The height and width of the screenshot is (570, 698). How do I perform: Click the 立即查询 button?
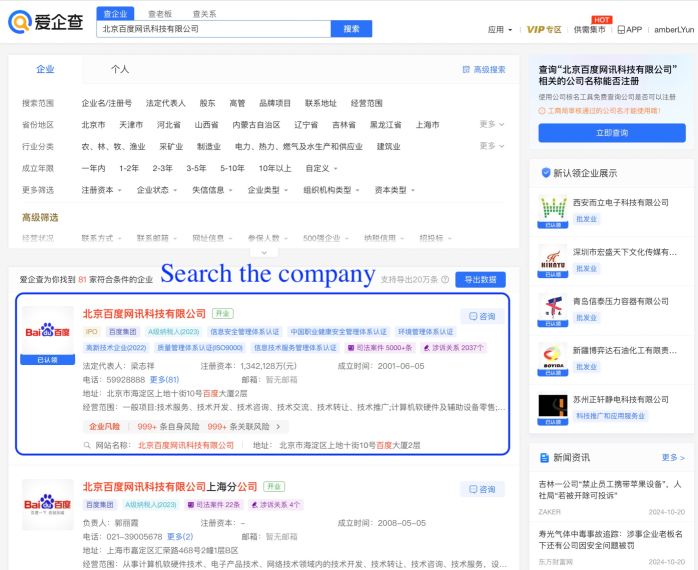coord(612,133)
